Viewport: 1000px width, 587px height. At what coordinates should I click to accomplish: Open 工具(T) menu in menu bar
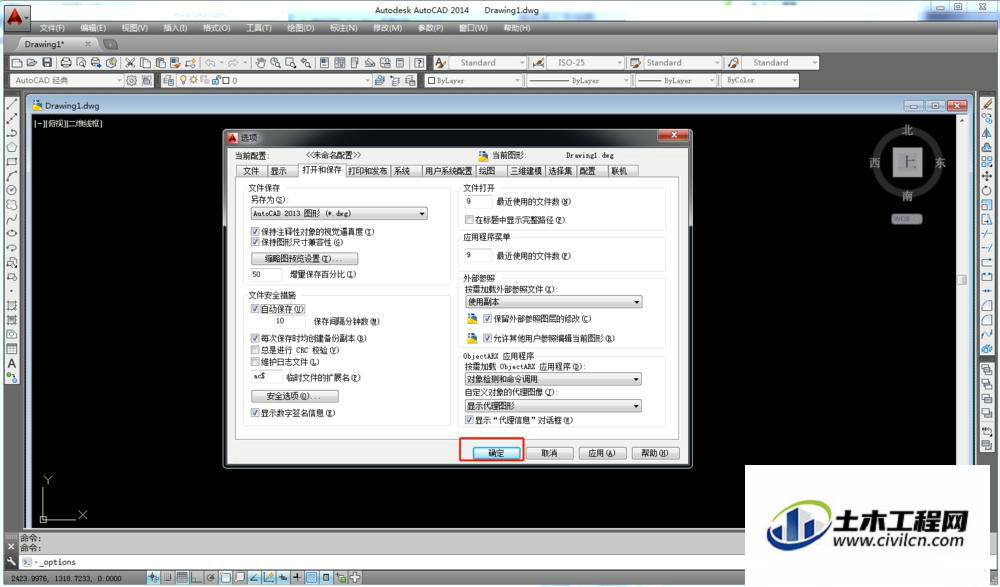click(259, 28)
